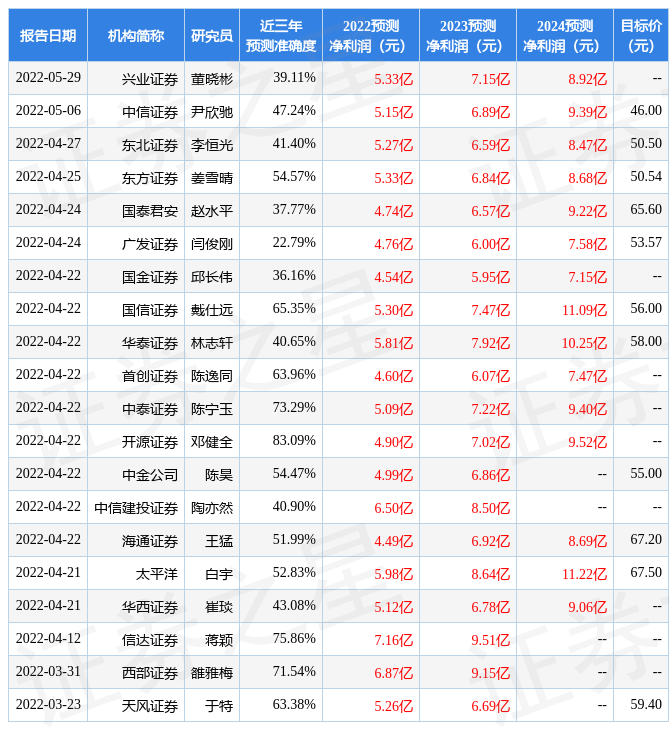Click 2022 profit forecast 7.16亿

point(393,641)
